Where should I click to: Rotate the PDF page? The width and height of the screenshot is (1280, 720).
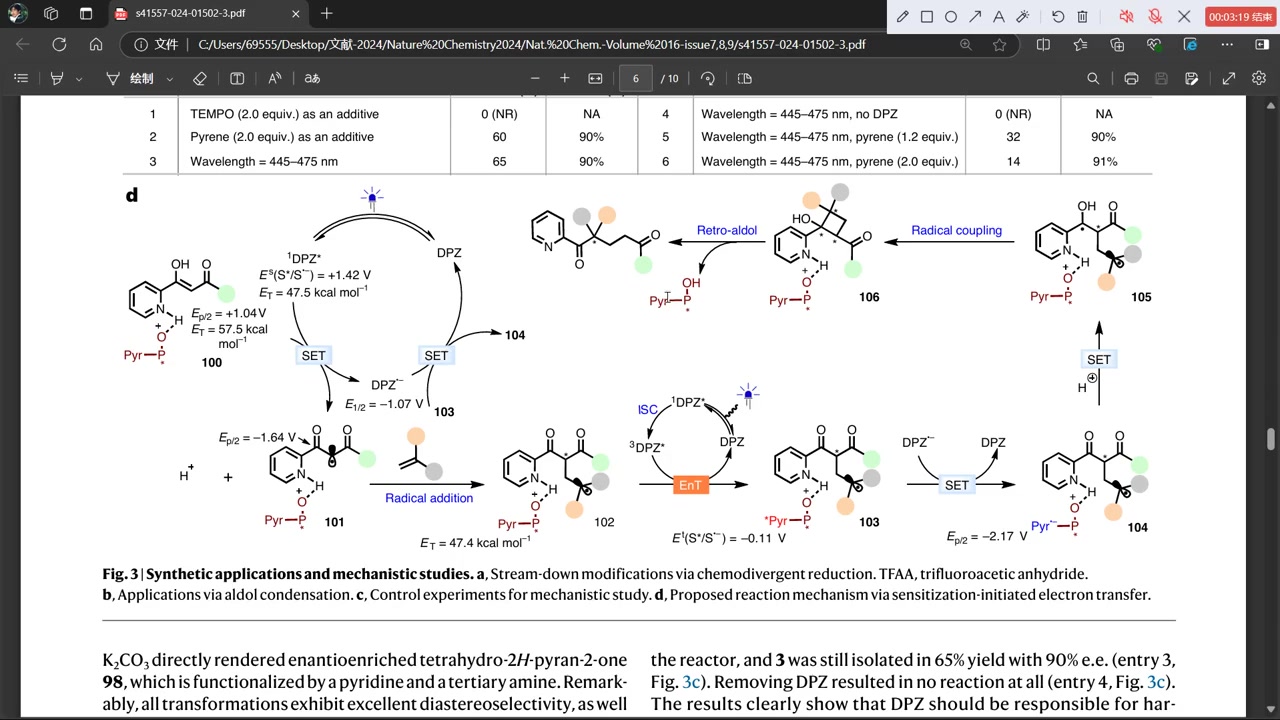click(708, 78)
